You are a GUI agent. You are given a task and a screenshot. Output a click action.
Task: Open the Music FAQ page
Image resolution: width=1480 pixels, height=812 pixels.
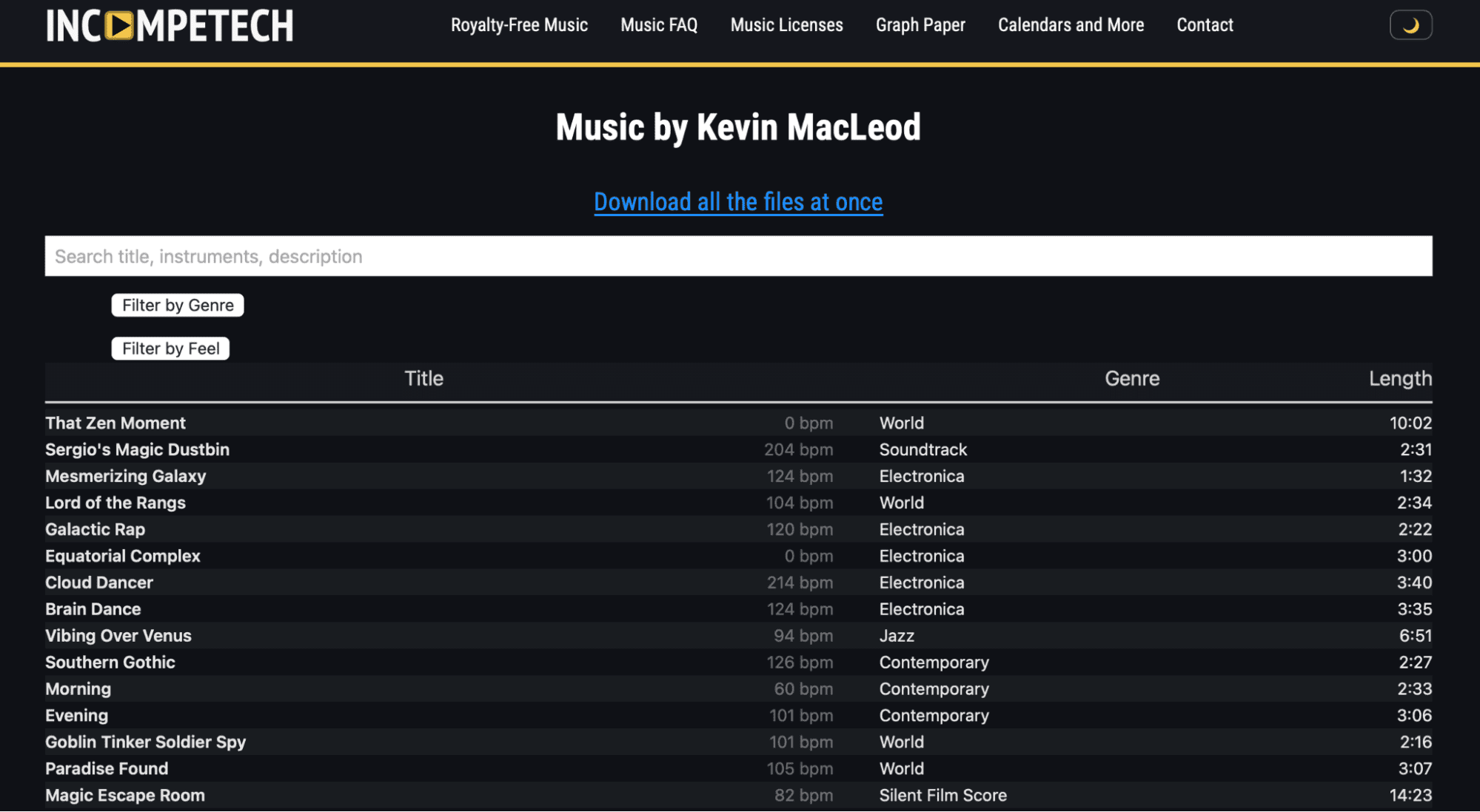pyautogui.click(x=658, y=25)
